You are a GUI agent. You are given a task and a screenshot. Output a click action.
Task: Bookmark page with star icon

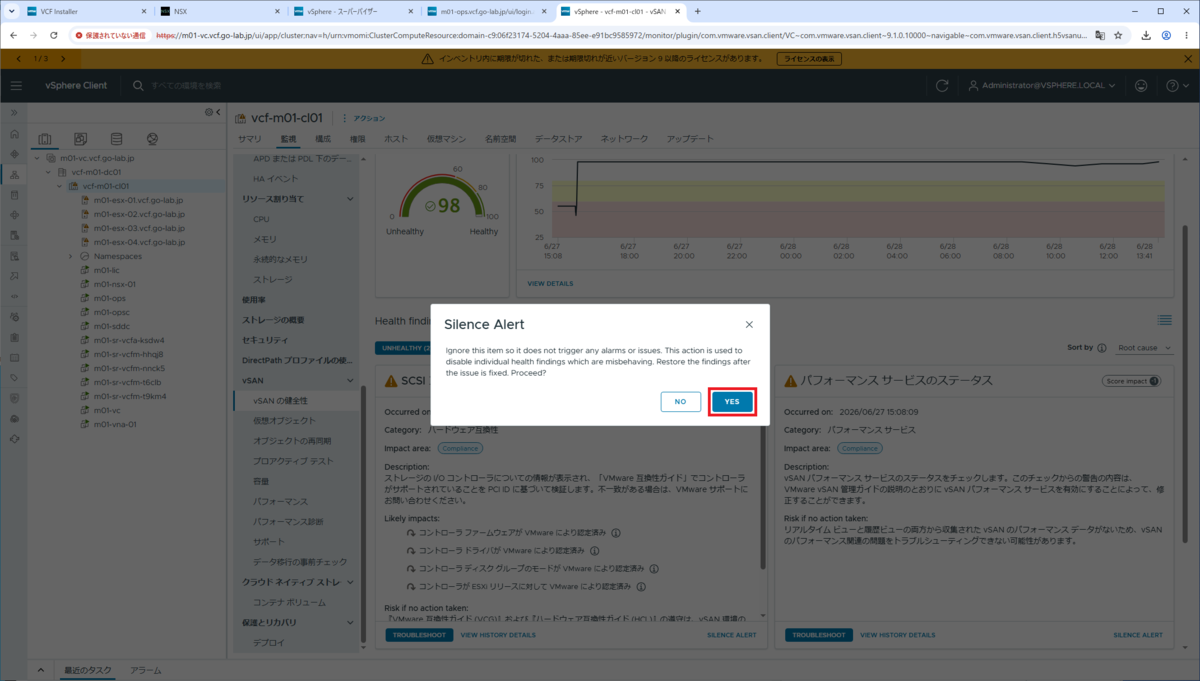pyautogui.click(x=1118, y=34)
